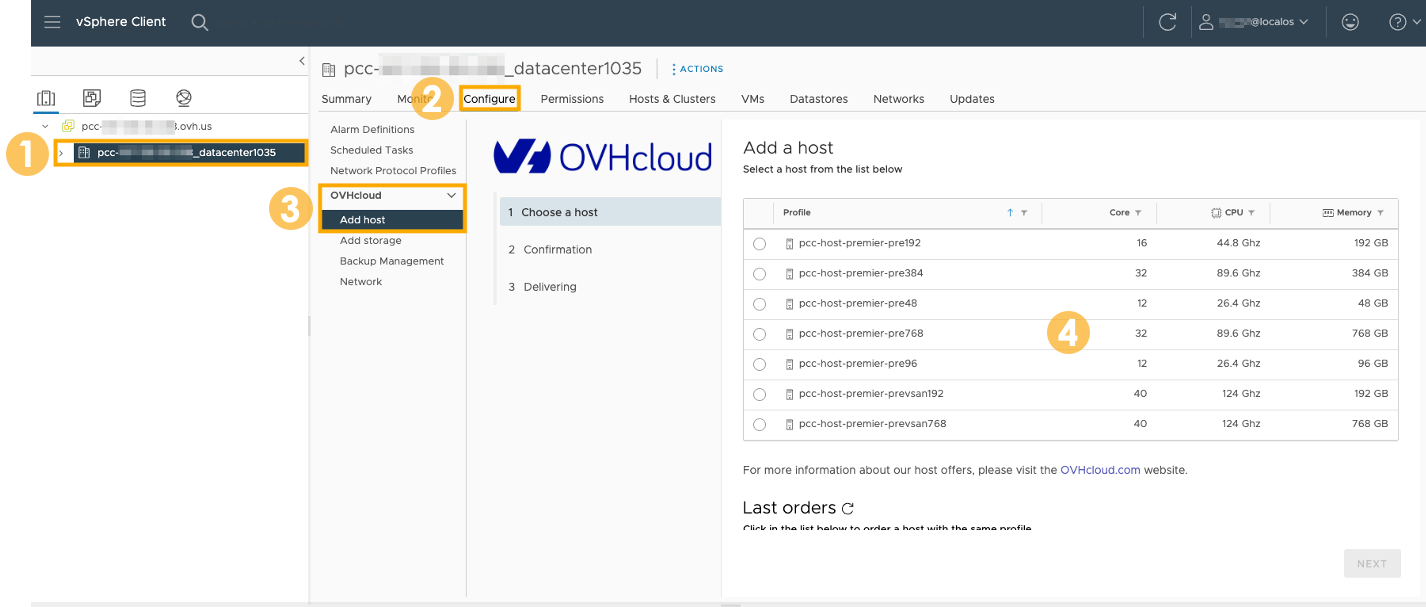Select Add storage under OVHcloud
Image resolution: width=1426 pixels, height=607 pixels.
(371, 241)
